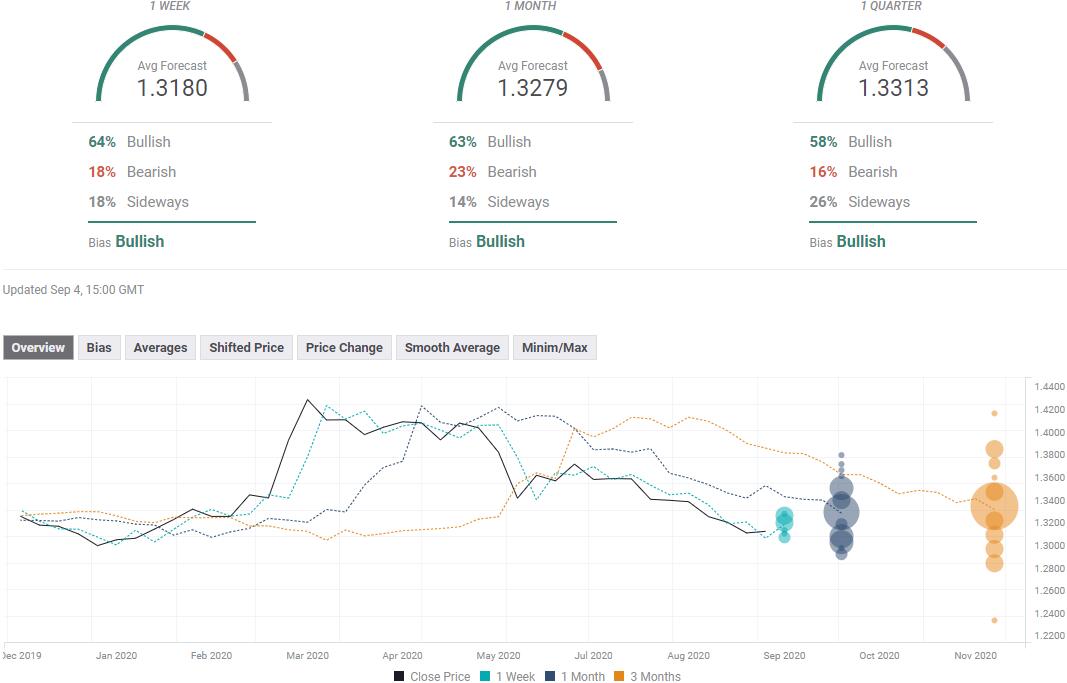Image resolution: width=1067 pixels, height=683 pixels.
Task: Switch to the Overview tab
Action: click(x=38, y=348)
